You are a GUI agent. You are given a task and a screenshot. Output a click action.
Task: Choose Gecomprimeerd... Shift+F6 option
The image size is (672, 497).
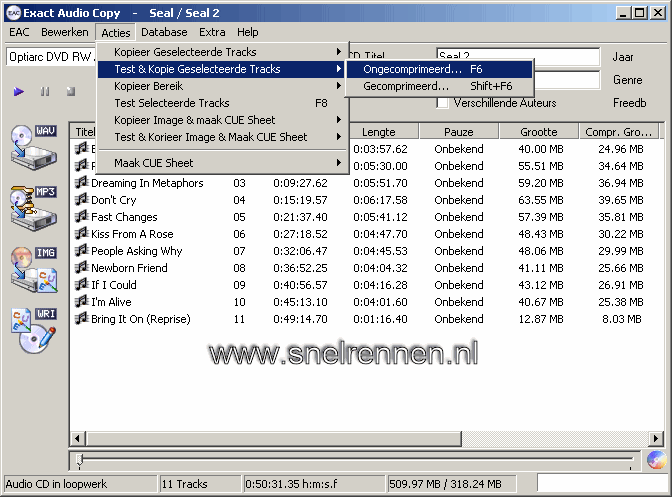pos(439,86)
